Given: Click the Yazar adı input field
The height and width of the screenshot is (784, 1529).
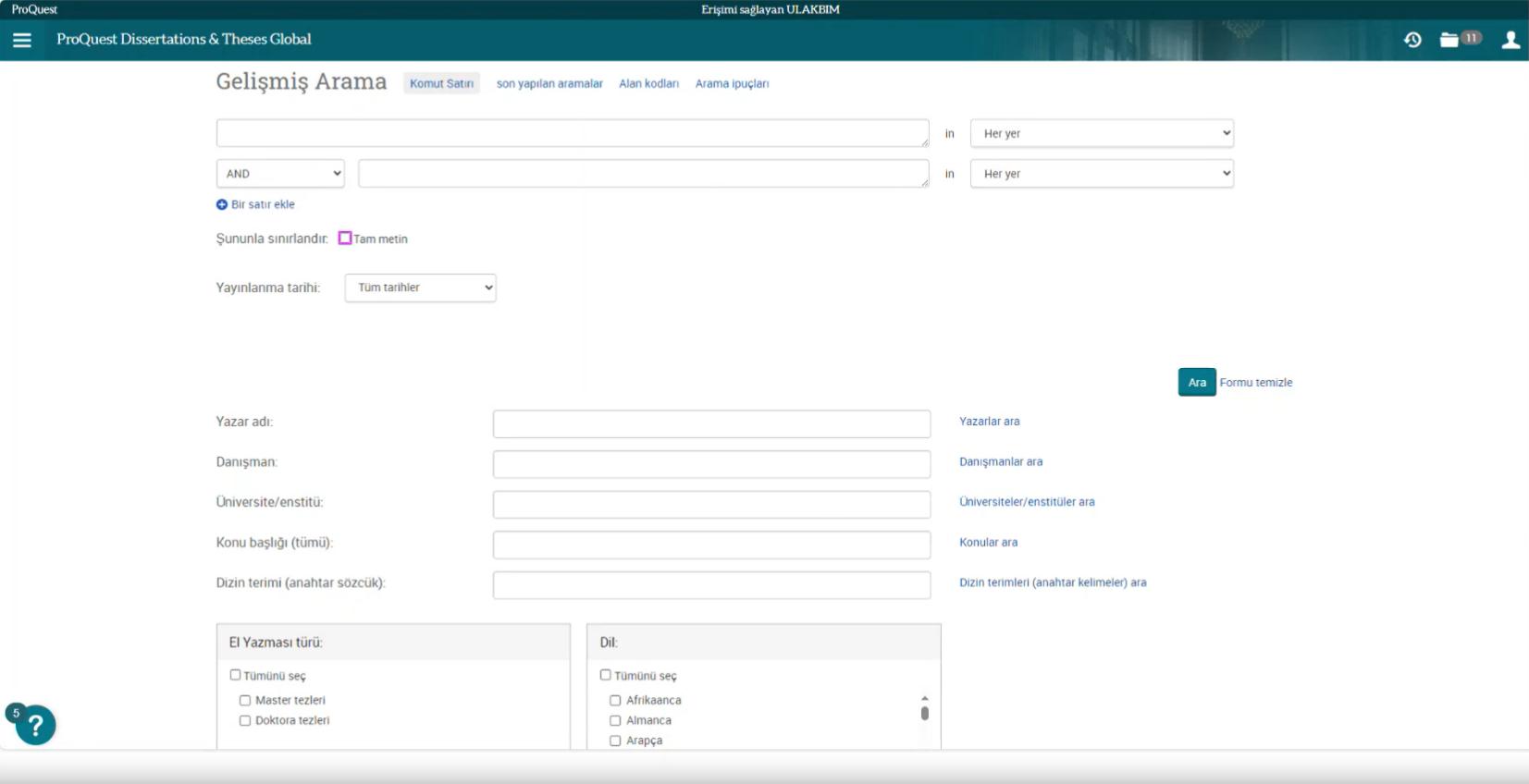Looking at the screenshot, I should coord(711,424).
